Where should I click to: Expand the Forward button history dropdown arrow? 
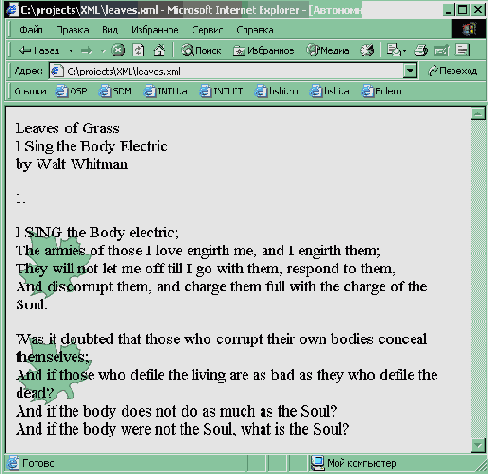103,51
